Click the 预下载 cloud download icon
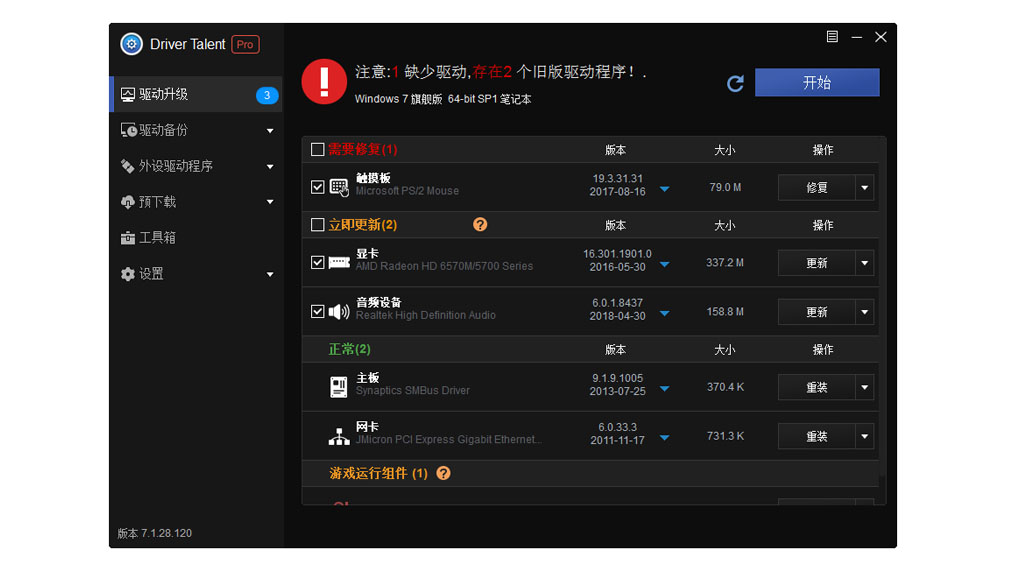 click(x=127, y=202)
